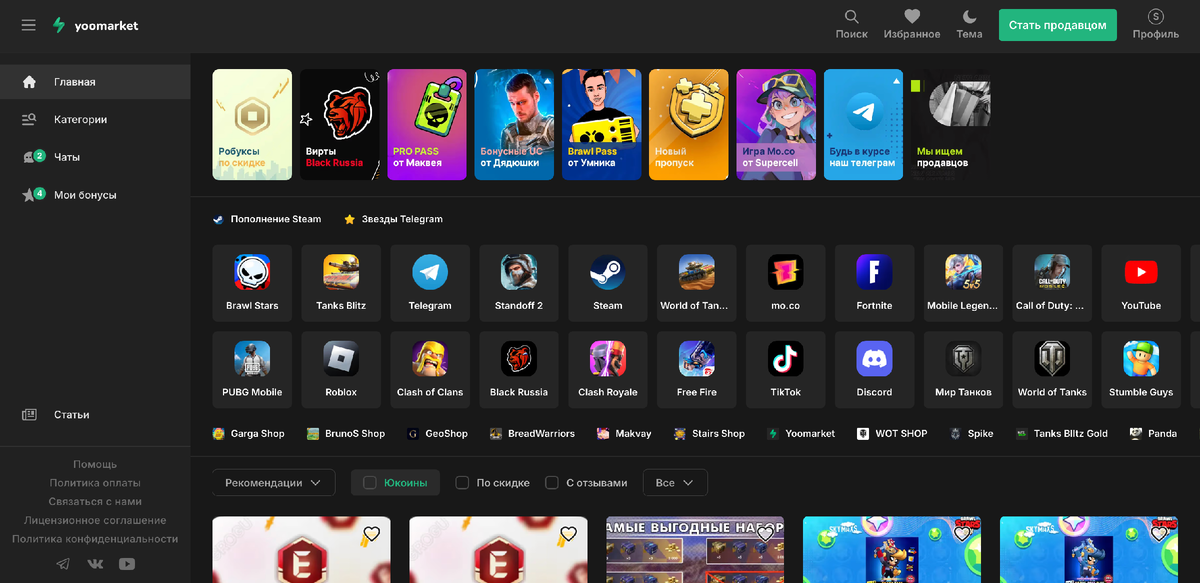Expand the Рекомендации sort dropdown
Screen dimensions: 1200x583
273,483
